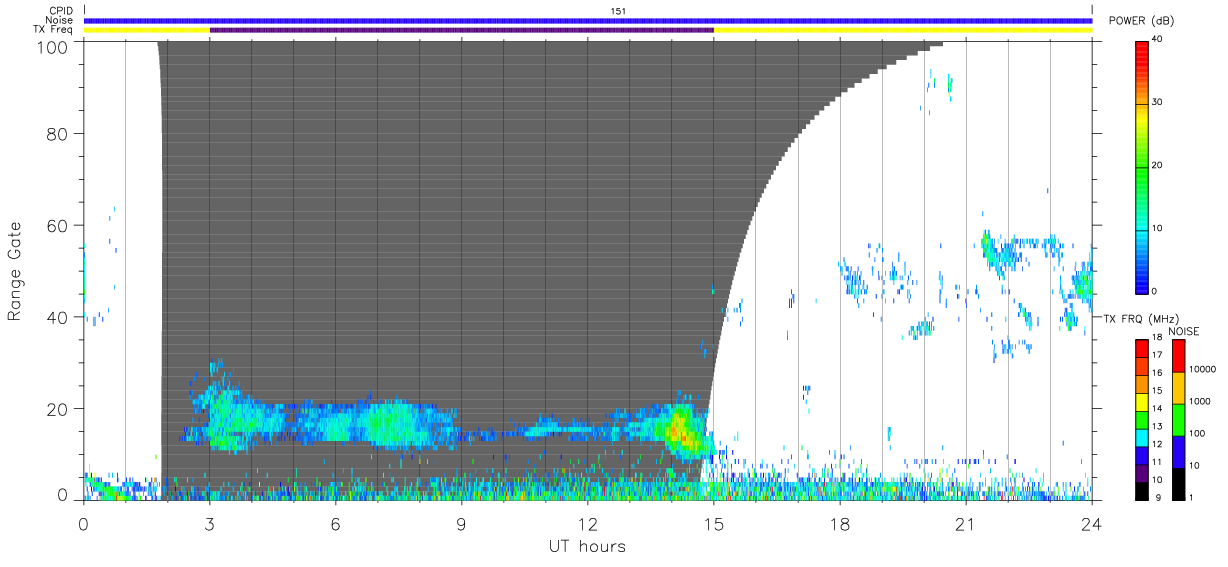The width and height of the screenshot is (1228, 567).
Task: Click the cyan swatch in TX FRQ legend
Action: 1141,435
